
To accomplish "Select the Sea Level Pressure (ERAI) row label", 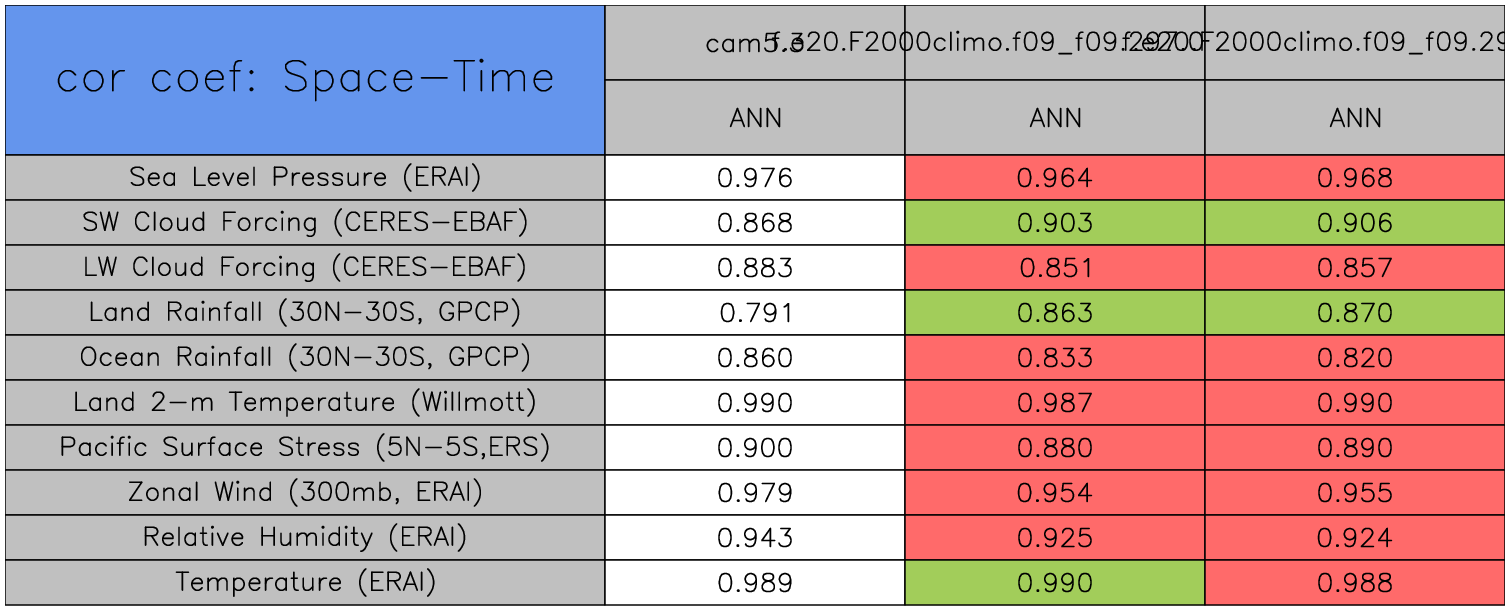I will coord(305,178).
